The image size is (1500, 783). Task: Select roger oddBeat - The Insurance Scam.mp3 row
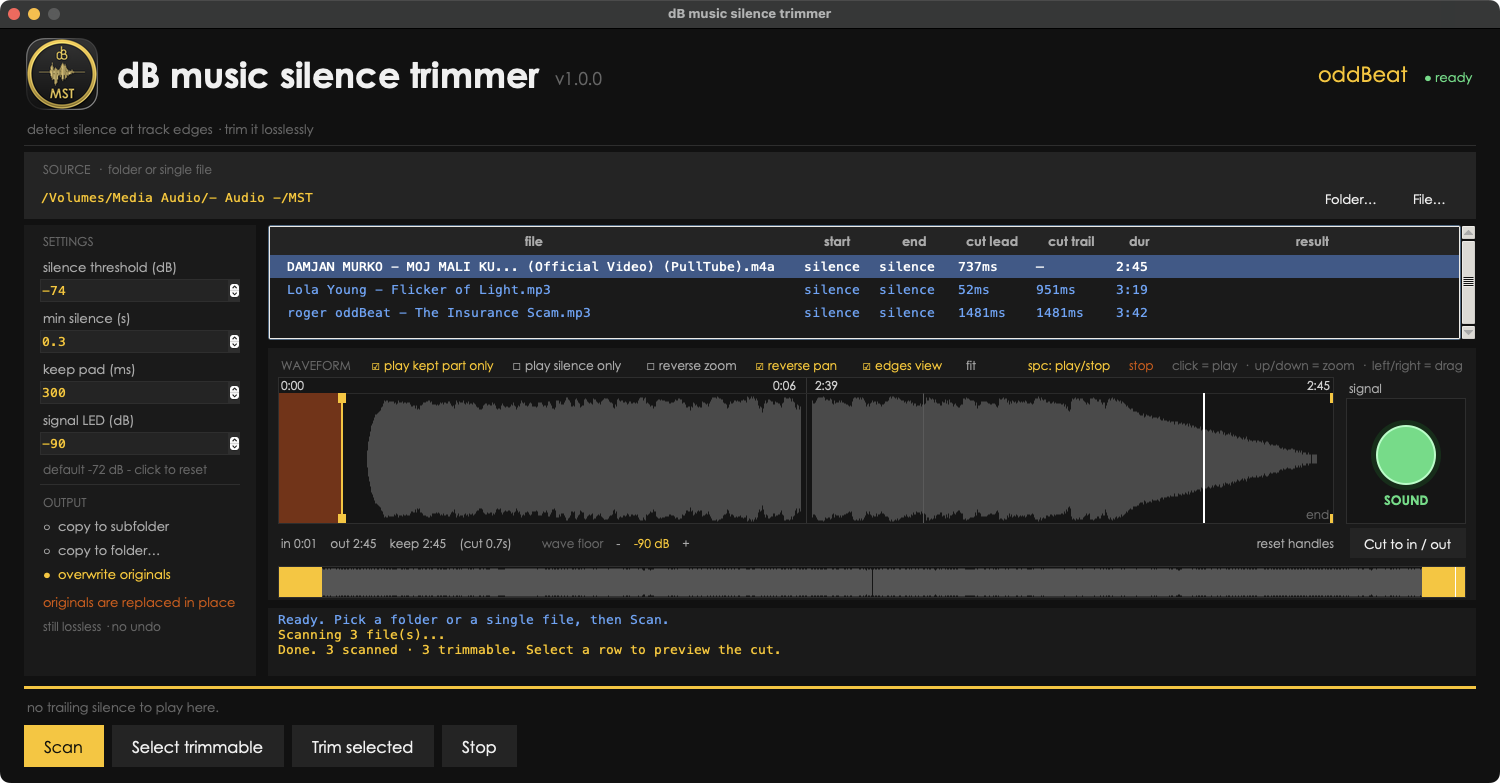click(864, 313)
